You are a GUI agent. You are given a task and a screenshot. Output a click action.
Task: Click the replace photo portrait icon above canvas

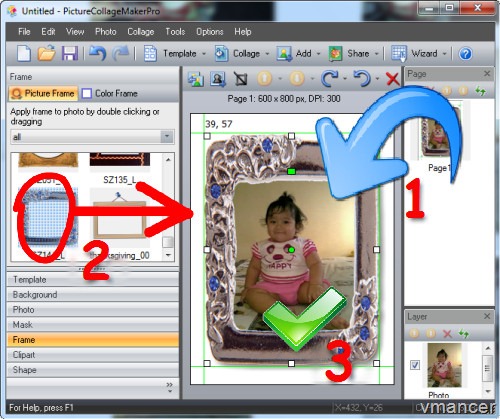tap(218, 79)
